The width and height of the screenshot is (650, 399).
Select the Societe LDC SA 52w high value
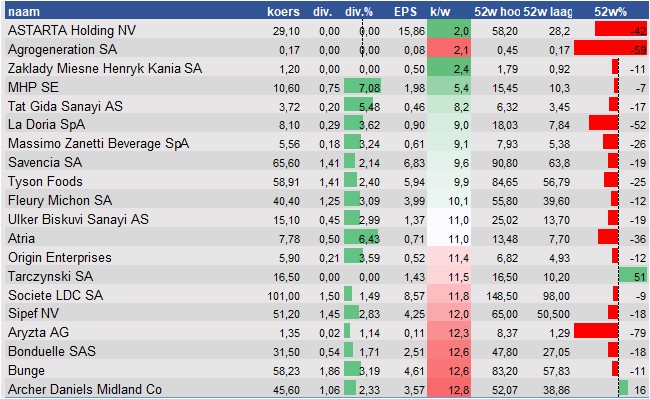pos(501,296)
